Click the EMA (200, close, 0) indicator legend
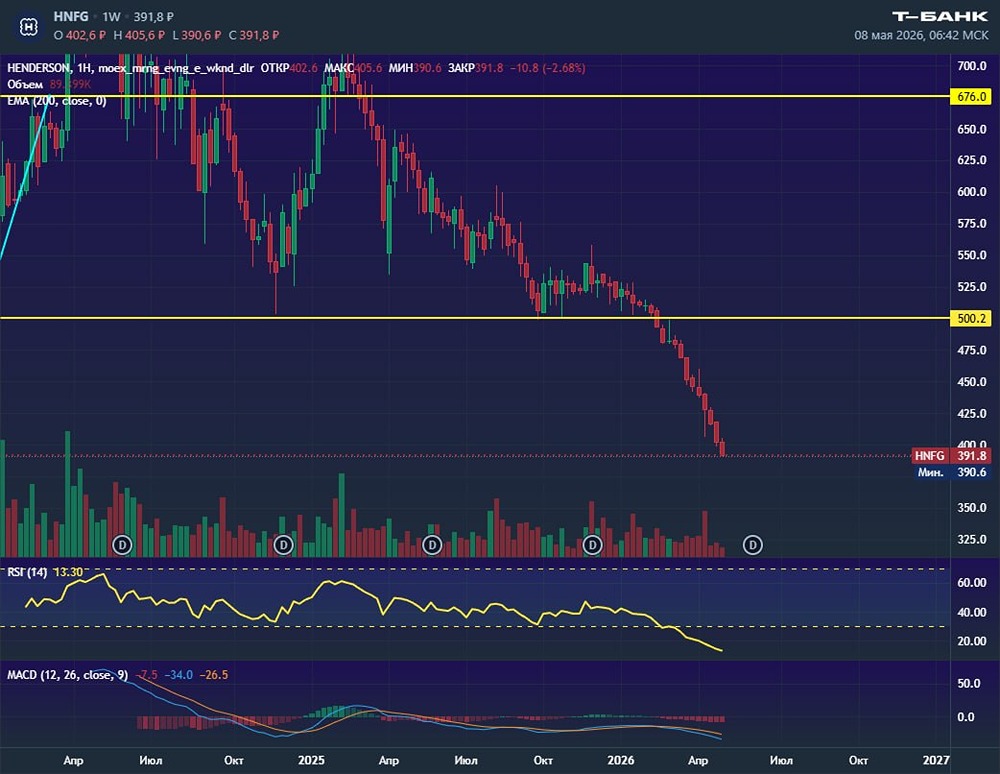1000x774 pixels. [x=57, y=101]
